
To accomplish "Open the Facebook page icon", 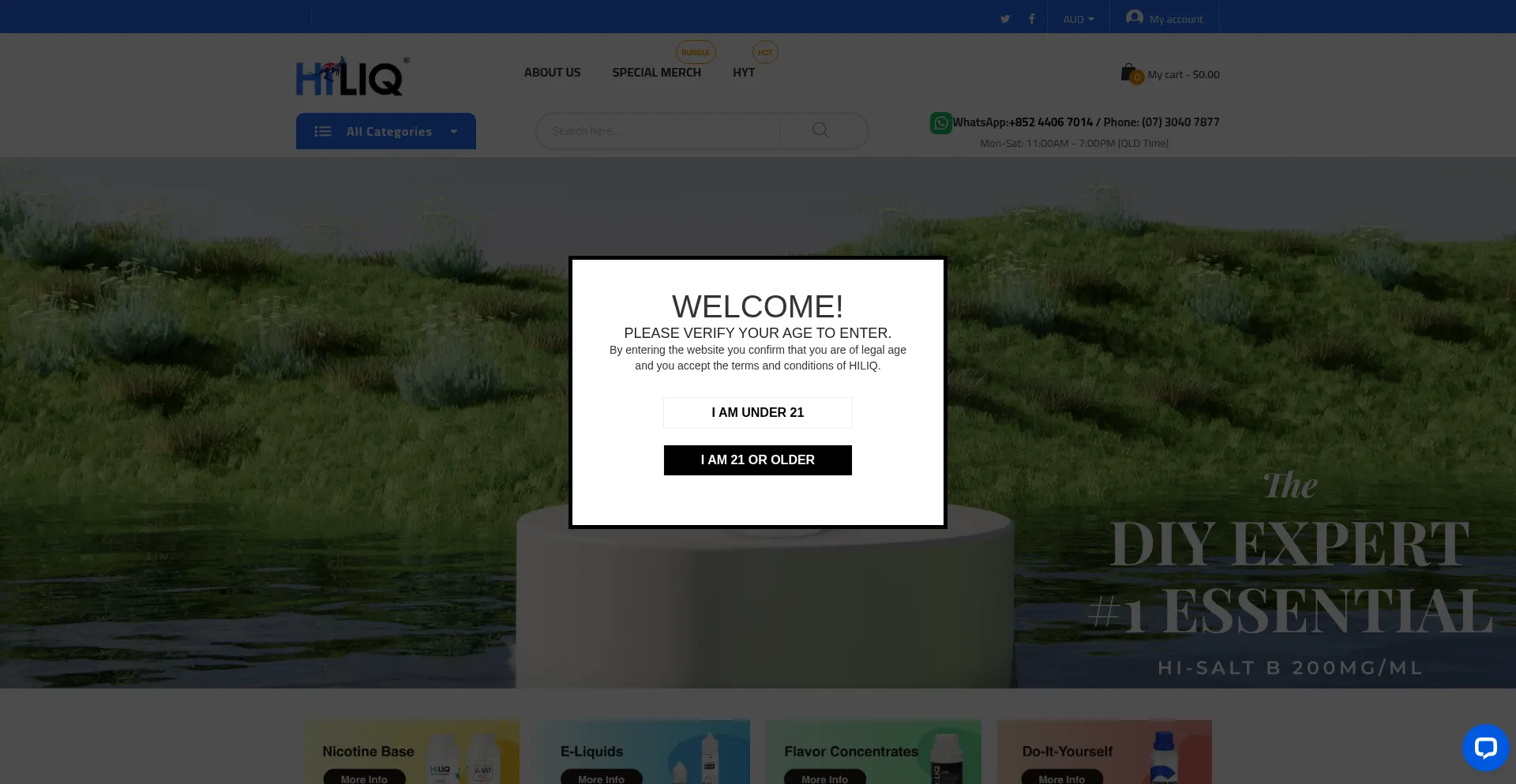I will coord(1031,19).
